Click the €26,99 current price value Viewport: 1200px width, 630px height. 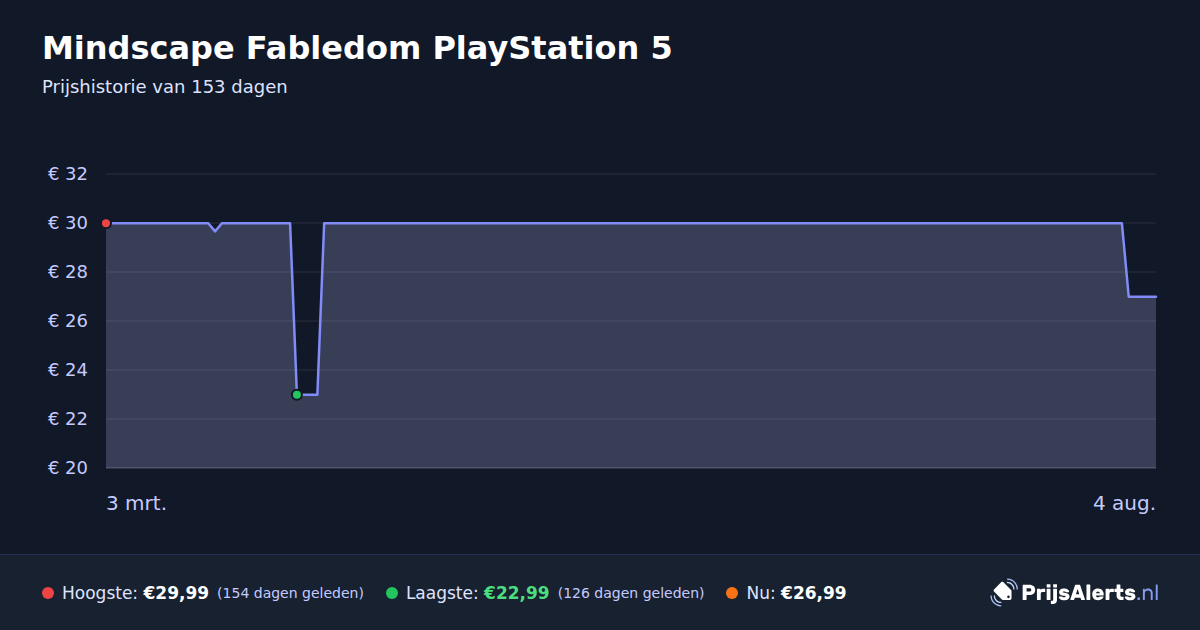pyautogui.click(x=813, y=593)
